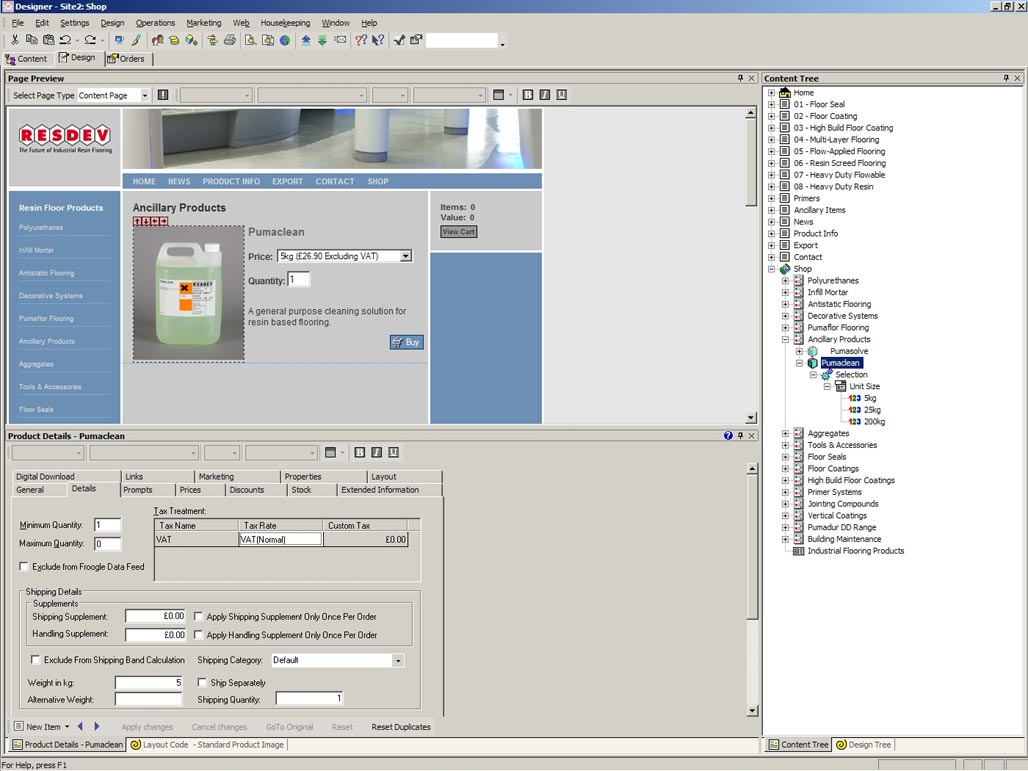
Task: Click the Buy button in preview
Action: tap(407, 342)
